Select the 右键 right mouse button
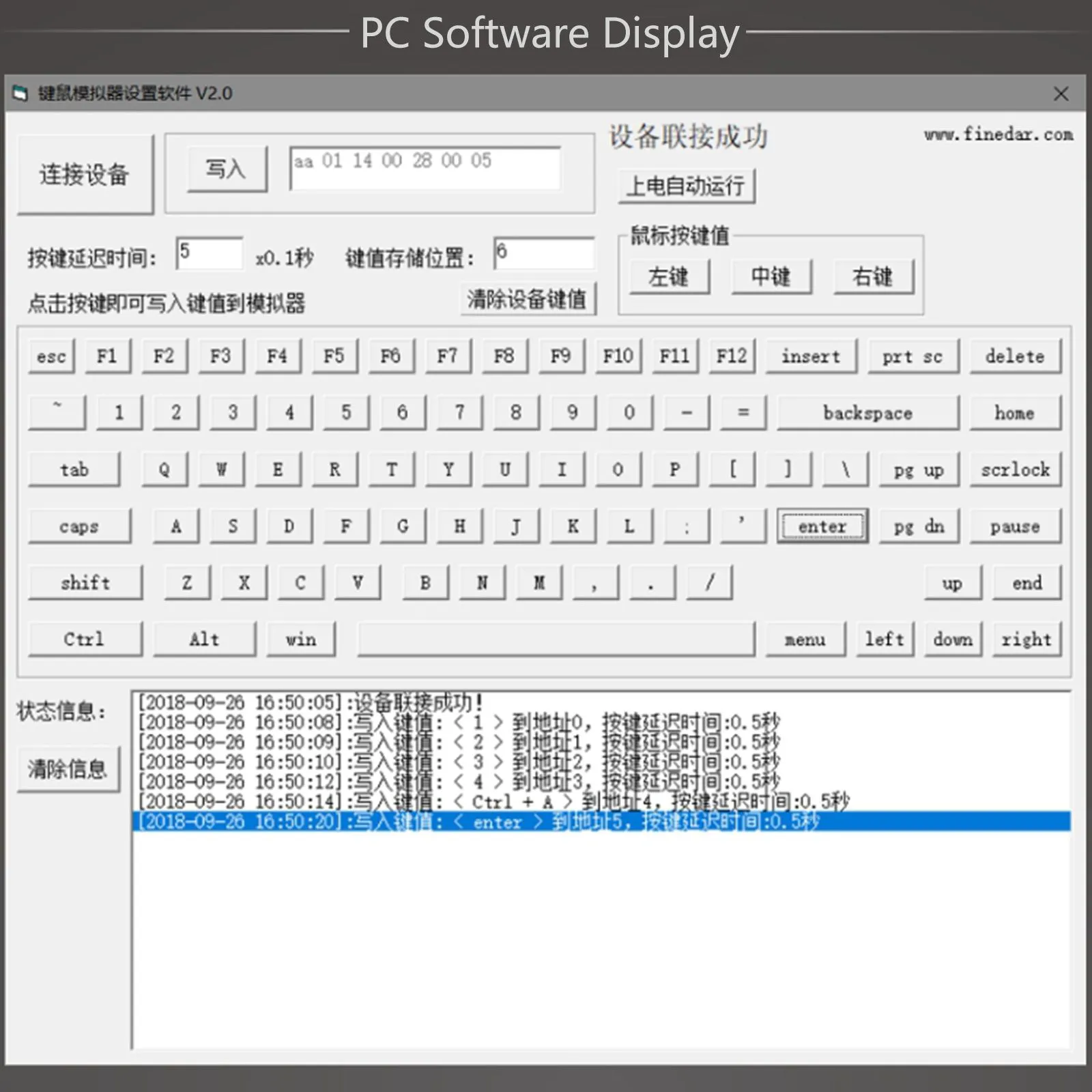 pyautogui.click(x=873, y=277)
